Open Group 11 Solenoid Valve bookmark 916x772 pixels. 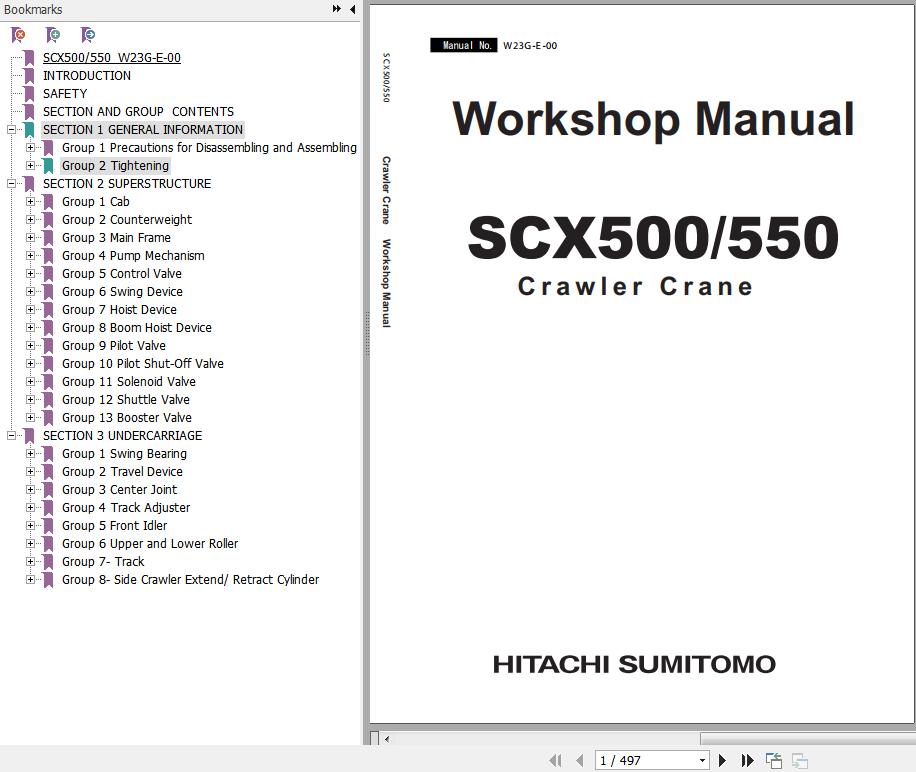click(129, 382)
